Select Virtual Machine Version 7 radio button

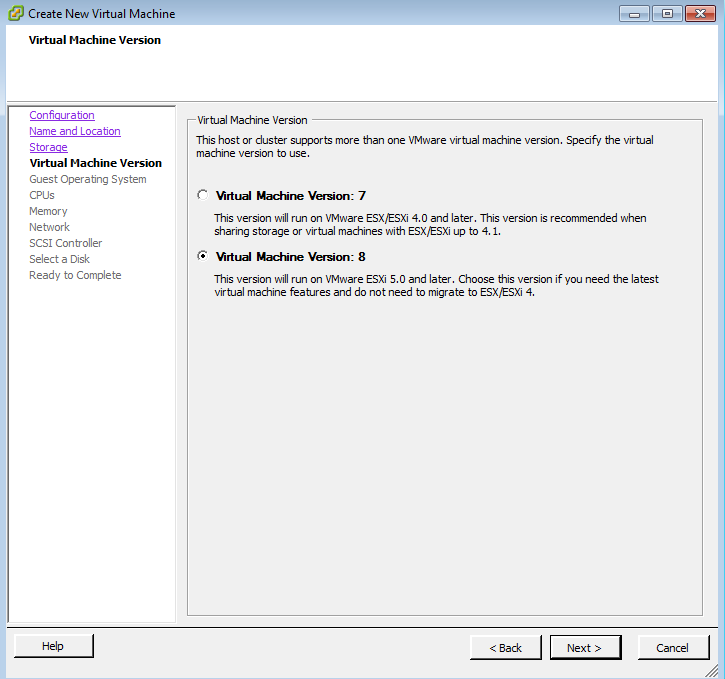click(x=203, y=195)
